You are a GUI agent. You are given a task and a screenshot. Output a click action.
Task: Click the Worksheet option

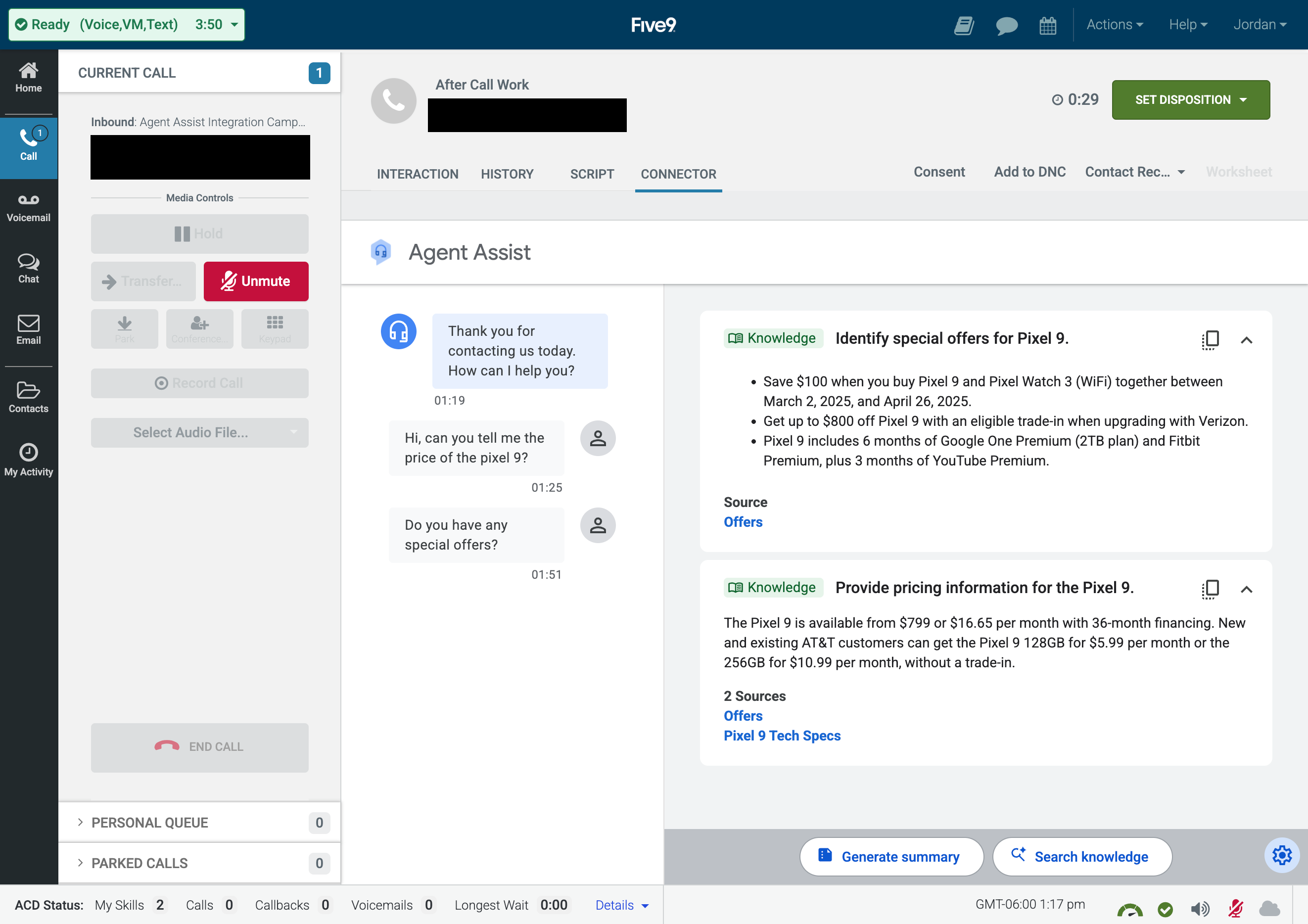(x=1239, y=172)
